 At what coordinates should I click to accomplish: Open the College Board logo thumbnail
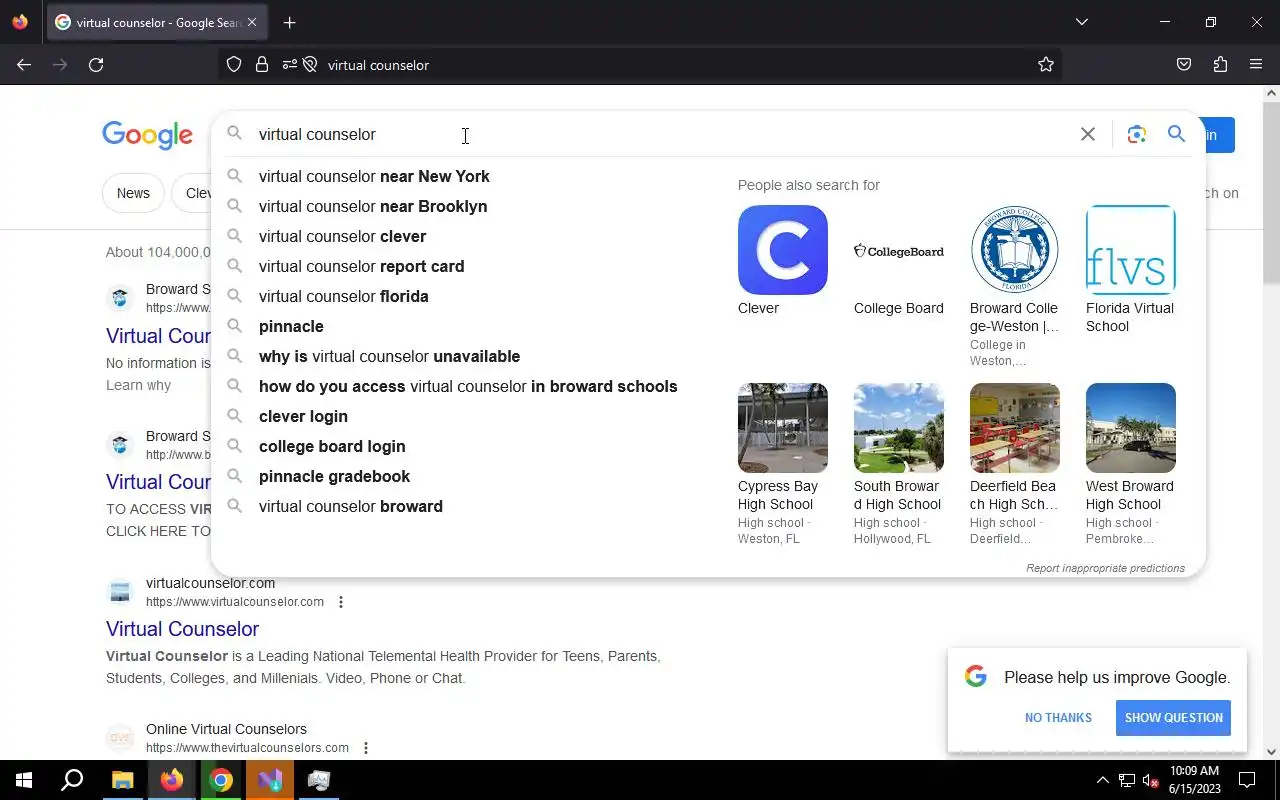899,250
